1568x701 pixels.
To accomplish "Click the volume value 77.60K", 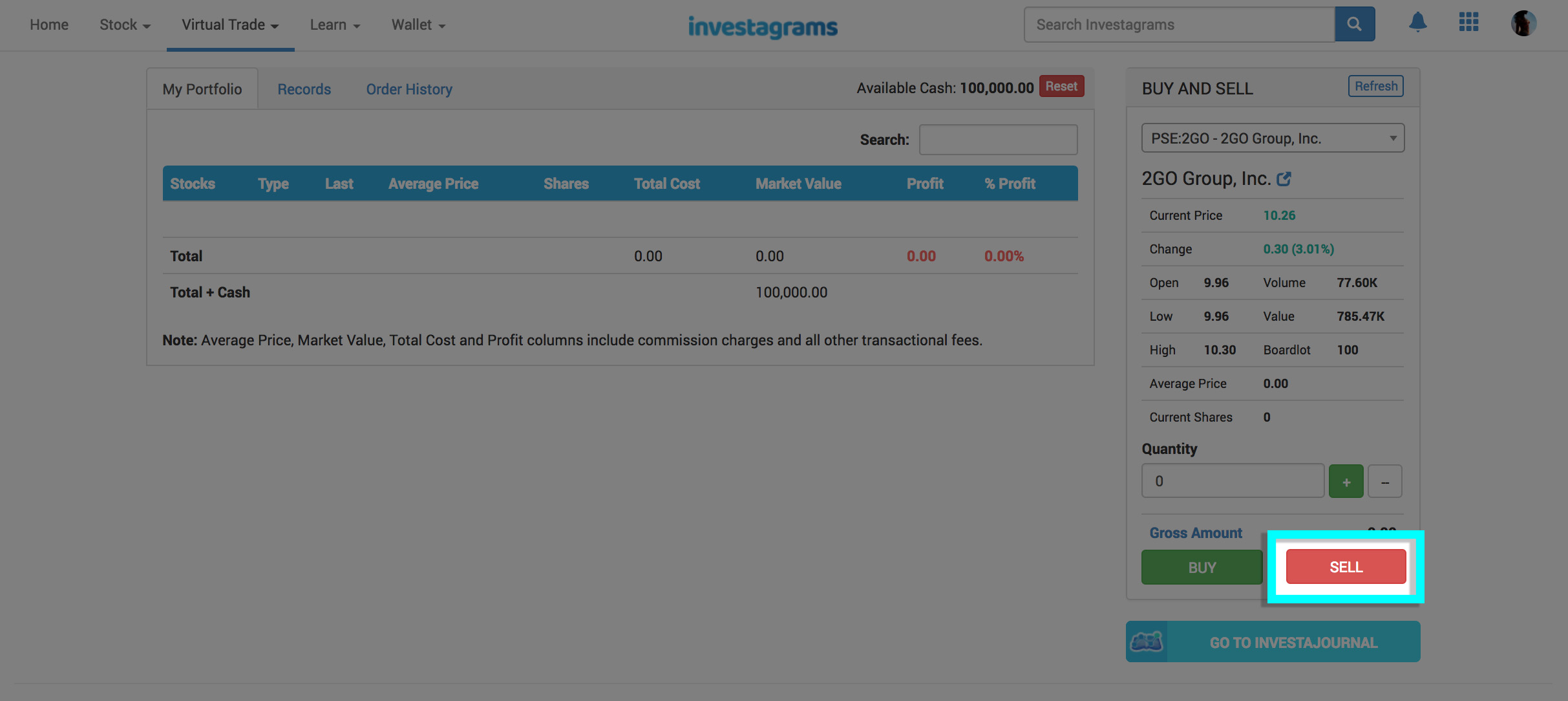I will 1357,283.
